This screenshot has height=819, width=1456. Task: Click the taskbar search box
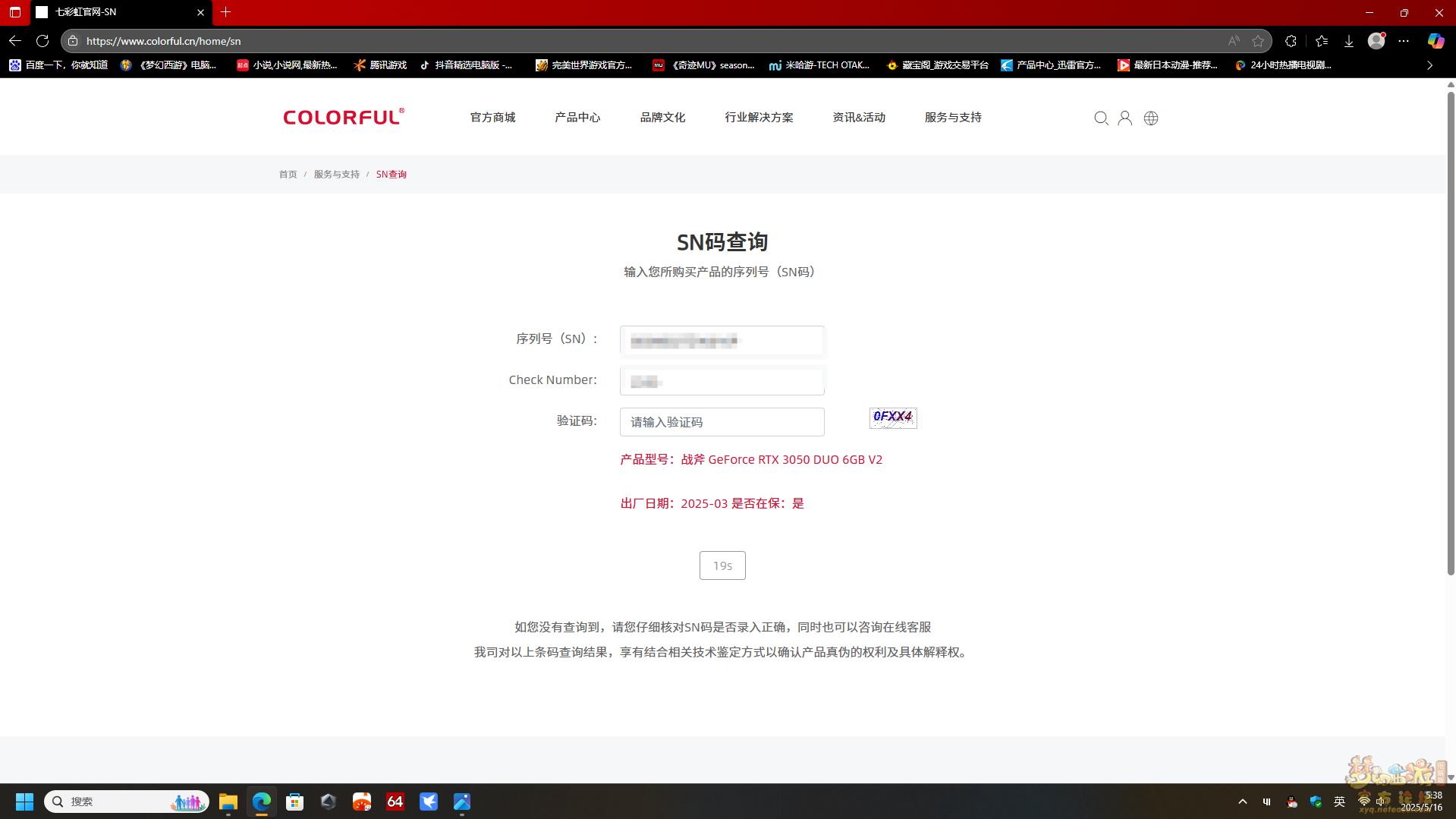[x=127, y=802]
